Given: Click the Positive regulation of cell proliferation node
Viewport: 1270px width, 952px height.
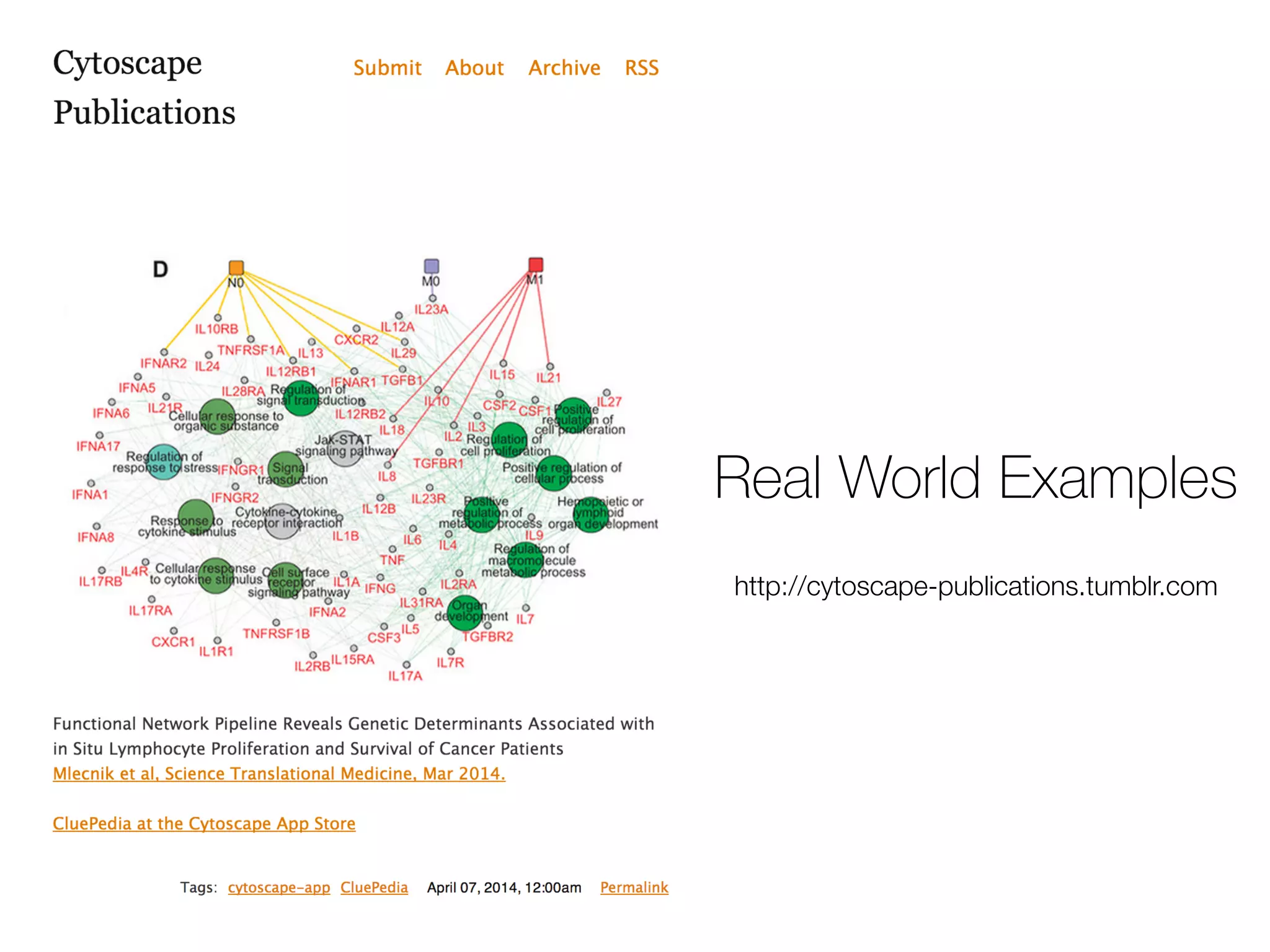Looking at the screenshot, I should [573, 415].
